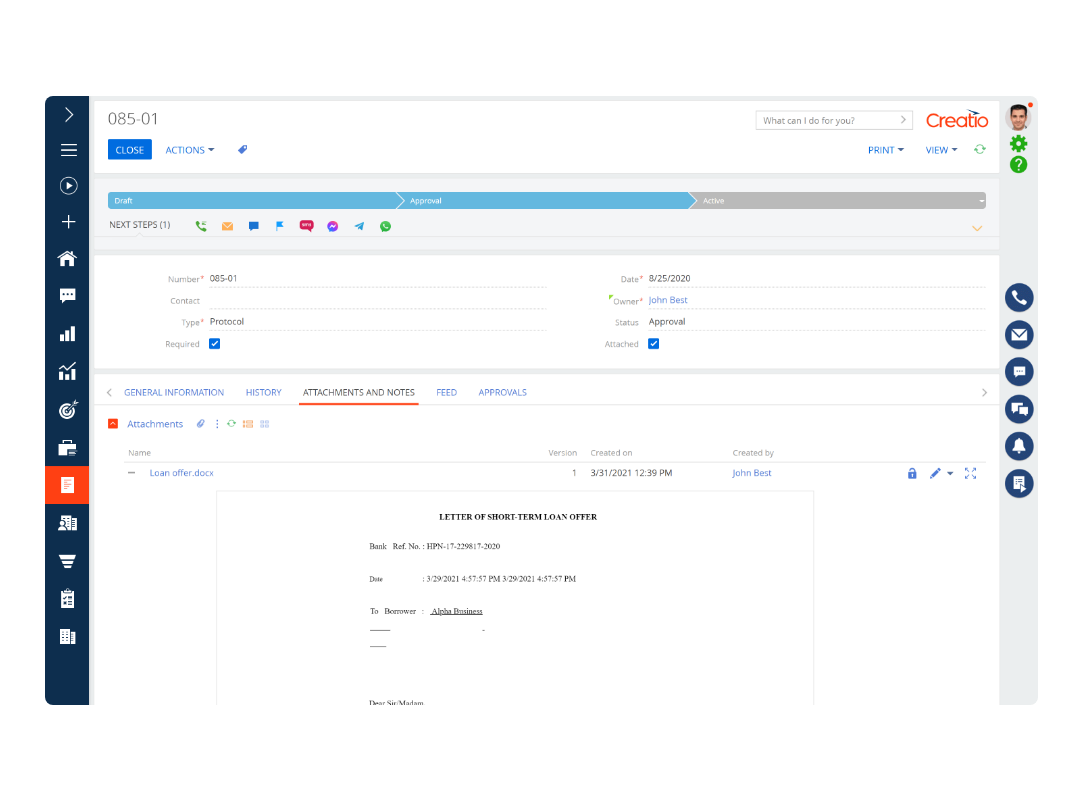Click the Telegram icon in next steps

click(x=359, y=226)
